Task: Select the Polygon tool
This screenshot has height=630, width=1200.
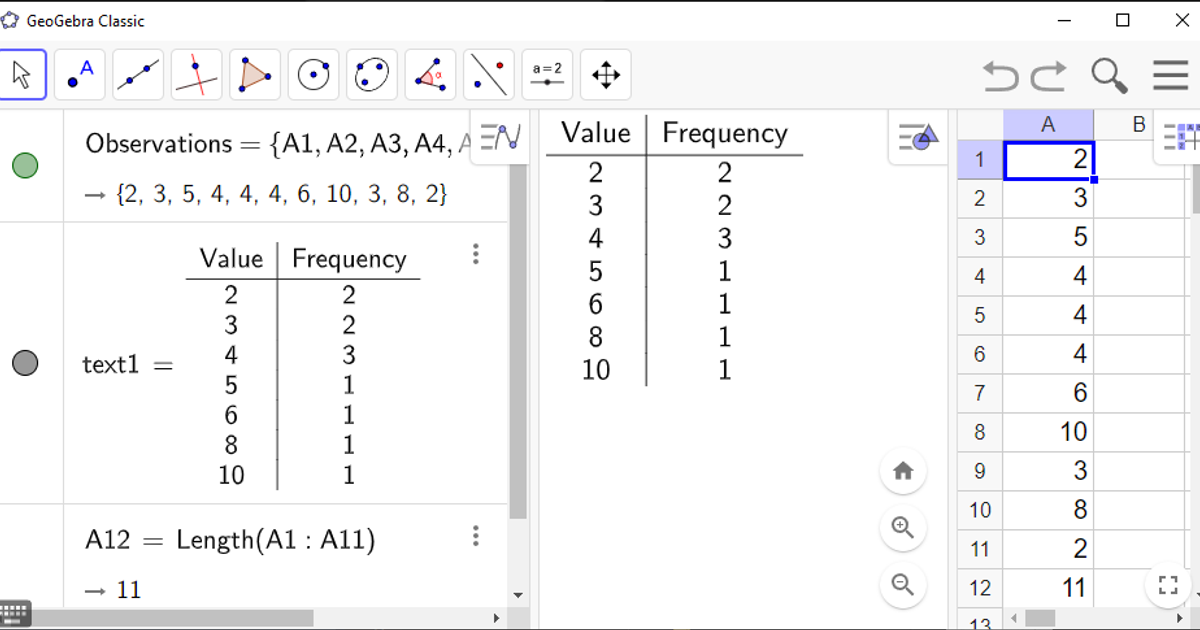Action: point(254,75)
